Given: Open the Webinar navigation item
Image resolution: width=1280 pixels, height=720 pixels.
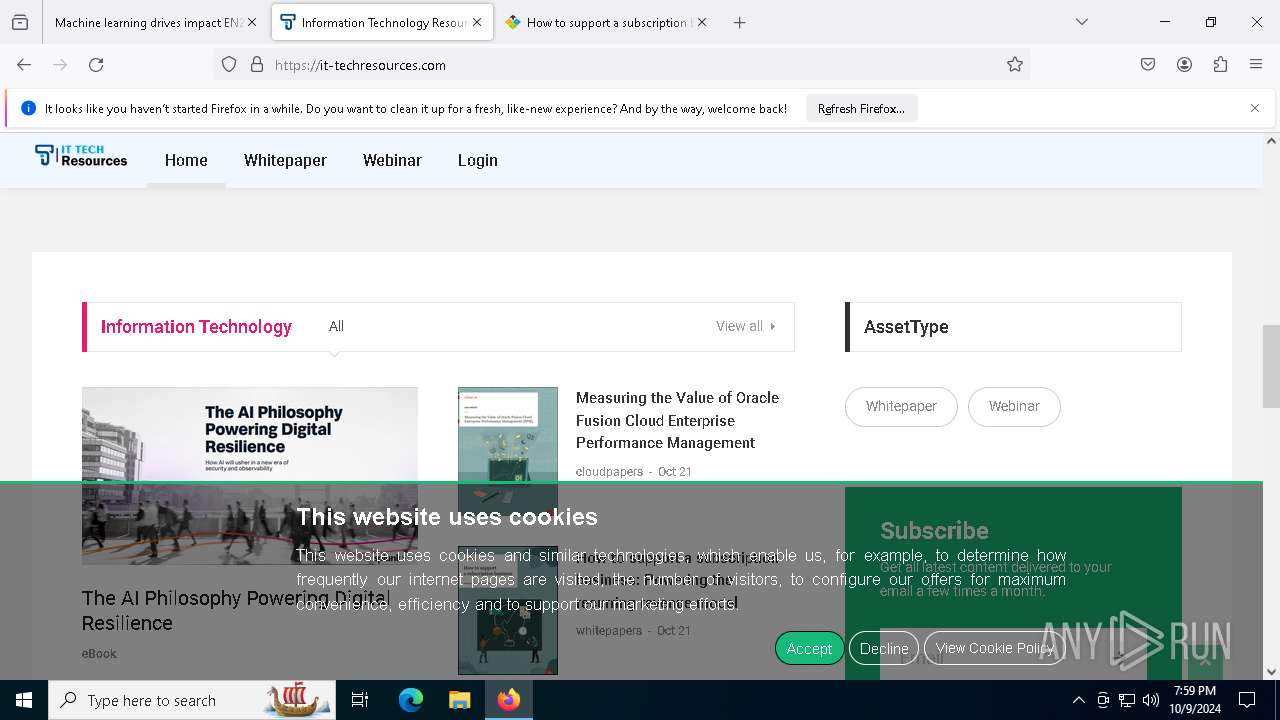Looking at the screenshot, I should (x=392, y=160).
